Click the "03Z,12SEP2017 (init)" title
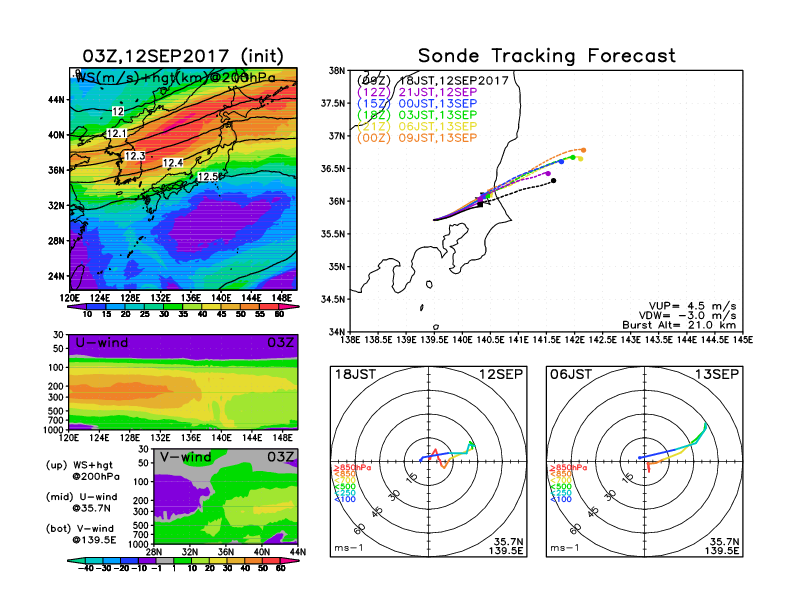Screen dimensions: 792x612 [183, 56]
